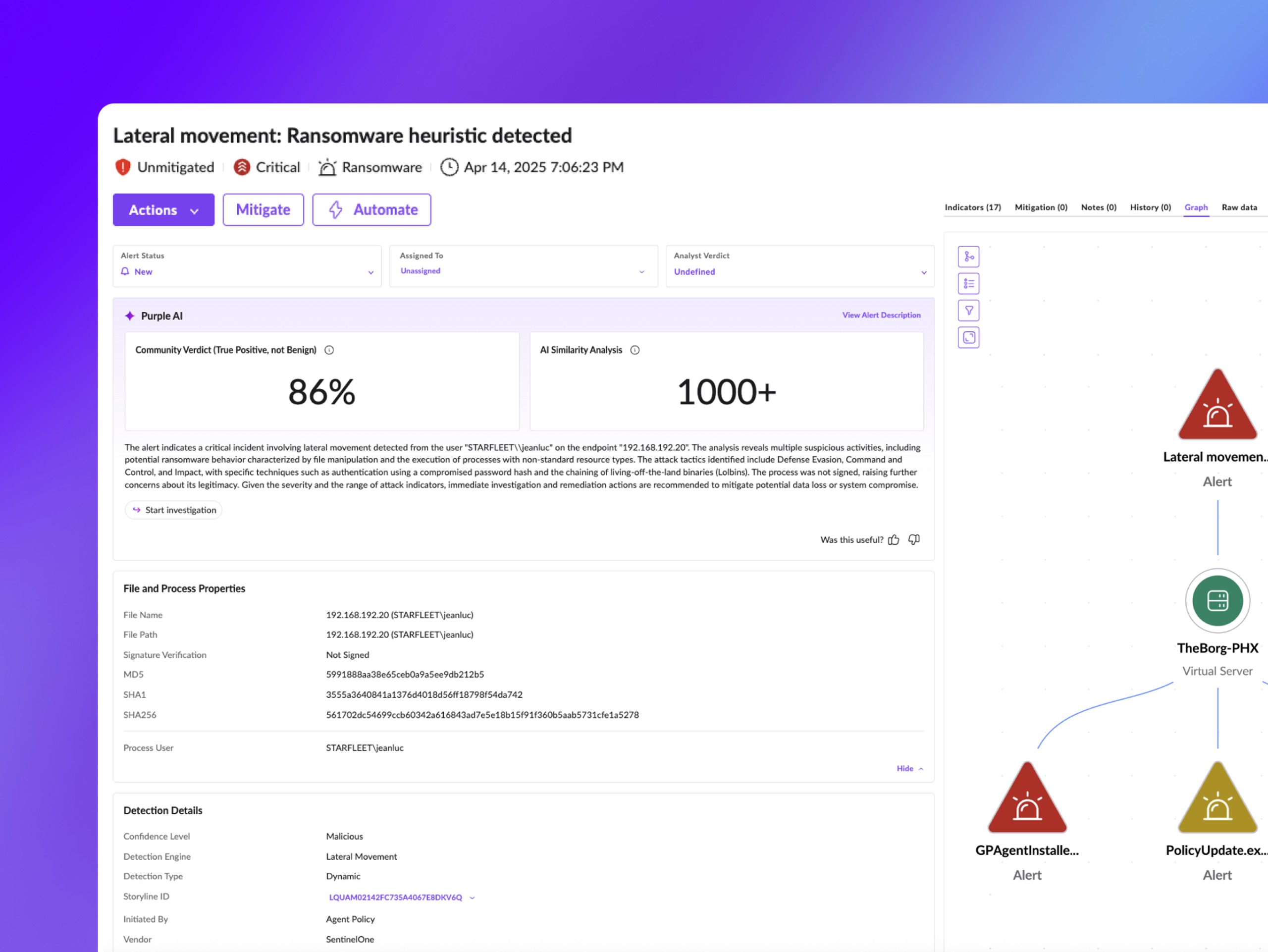Viewport: 1268px width, 952px height.
Task: Open the Assigned To dropdown
Action: (x=524, y=266)
